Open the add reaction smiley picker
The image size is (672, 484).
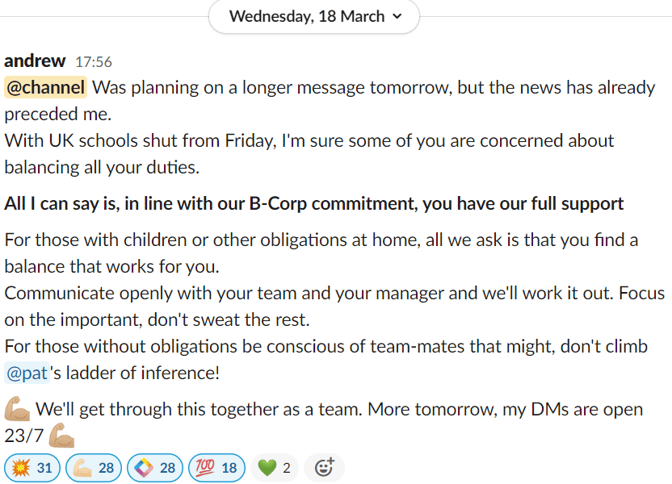(324, 468)
